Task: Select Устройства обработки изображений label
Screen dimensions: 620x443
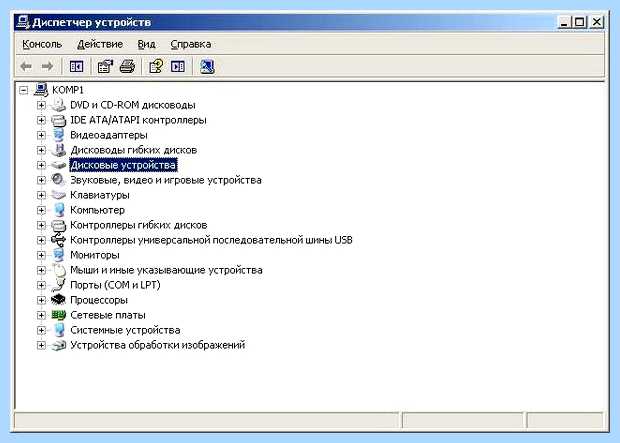Action: pyautogui.click(x=157, y=345)
